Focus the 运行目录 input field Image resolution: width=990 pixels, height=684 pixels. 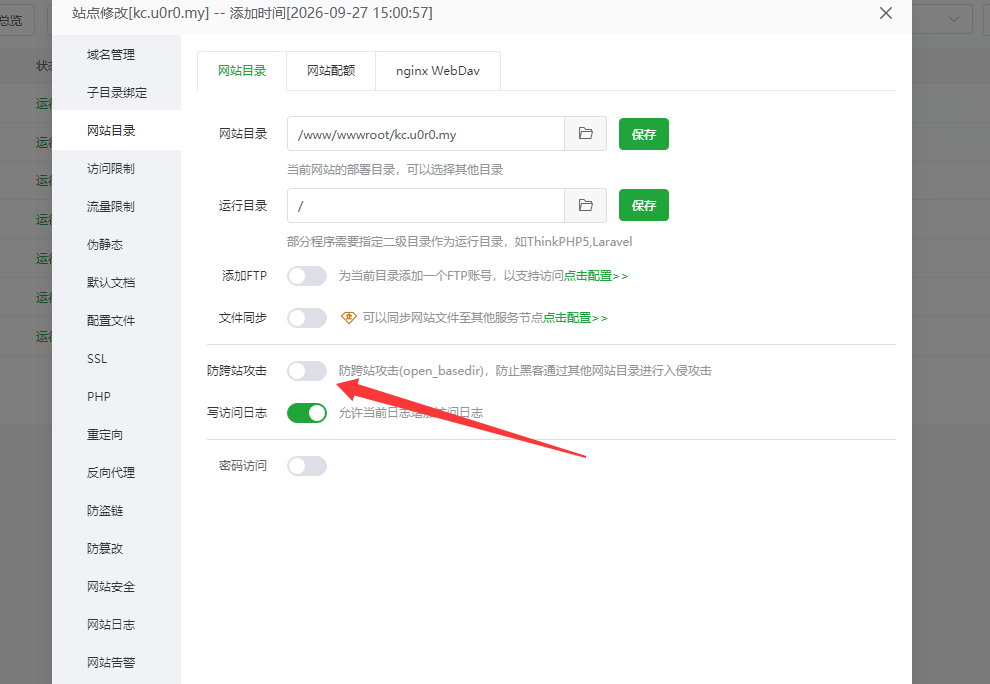pos(426,205)
